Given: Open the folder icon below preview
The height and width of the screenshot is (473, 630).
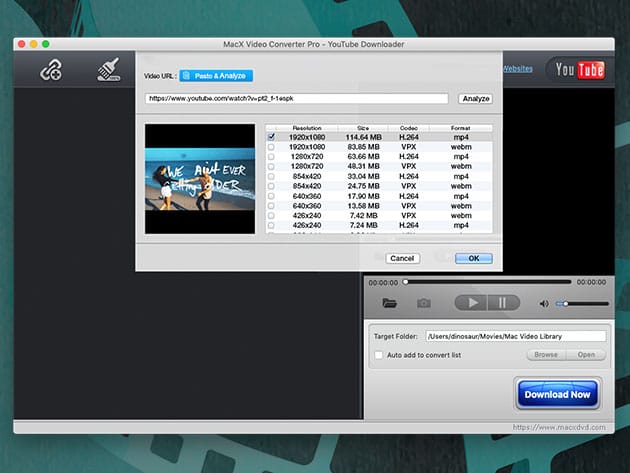Looking at the screenshot, I should pos(390,303).
